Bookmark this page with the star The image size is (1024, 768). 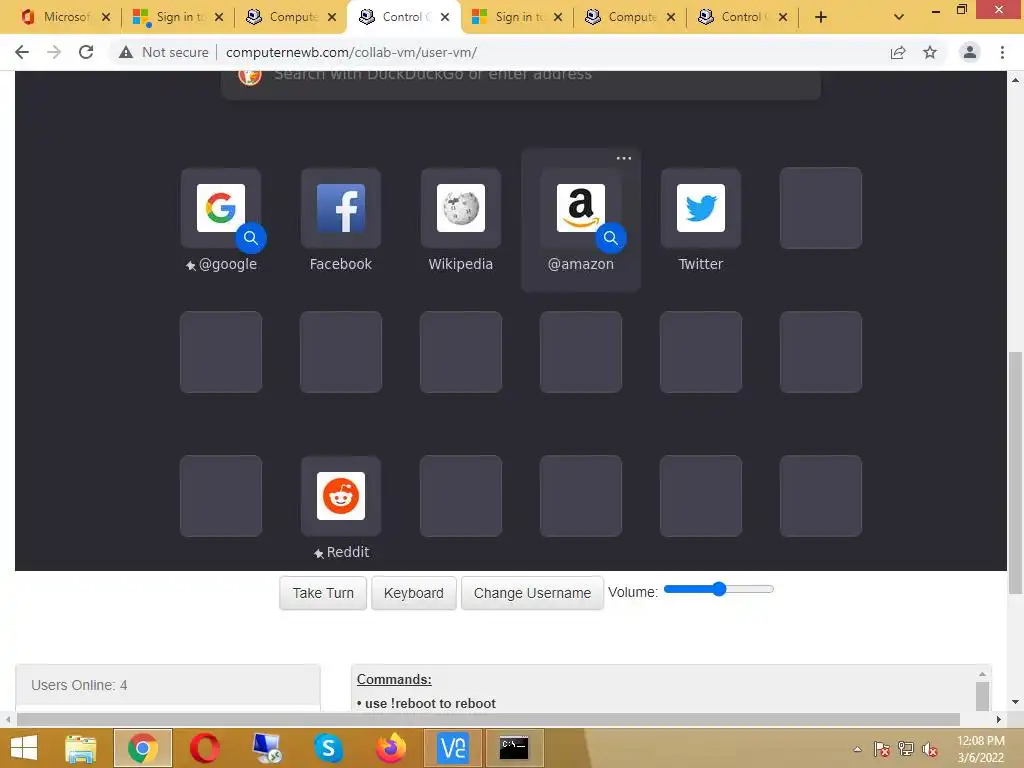tap(930, 52)
